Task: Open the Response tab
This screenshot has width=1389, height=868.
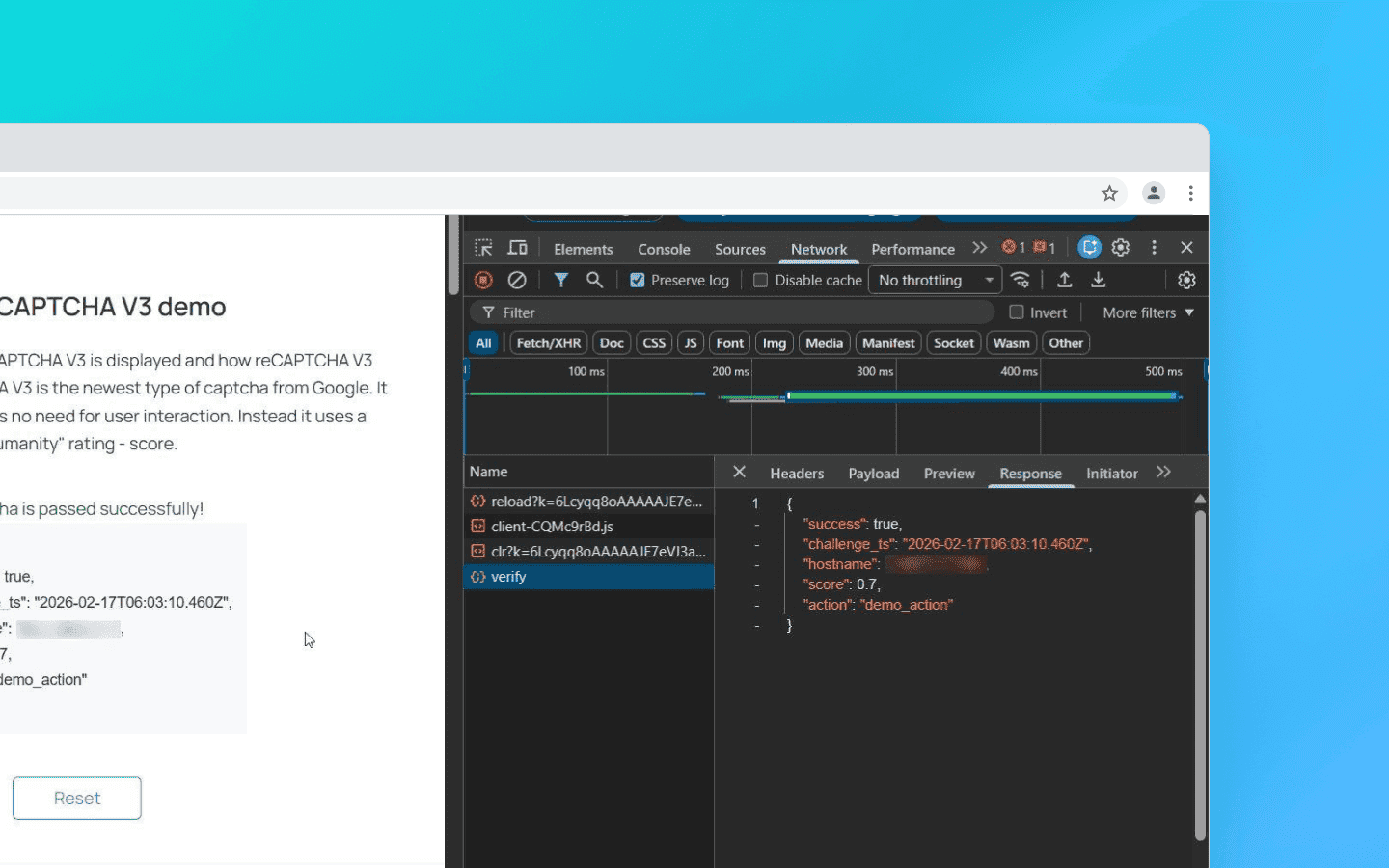Action: 1030,474
